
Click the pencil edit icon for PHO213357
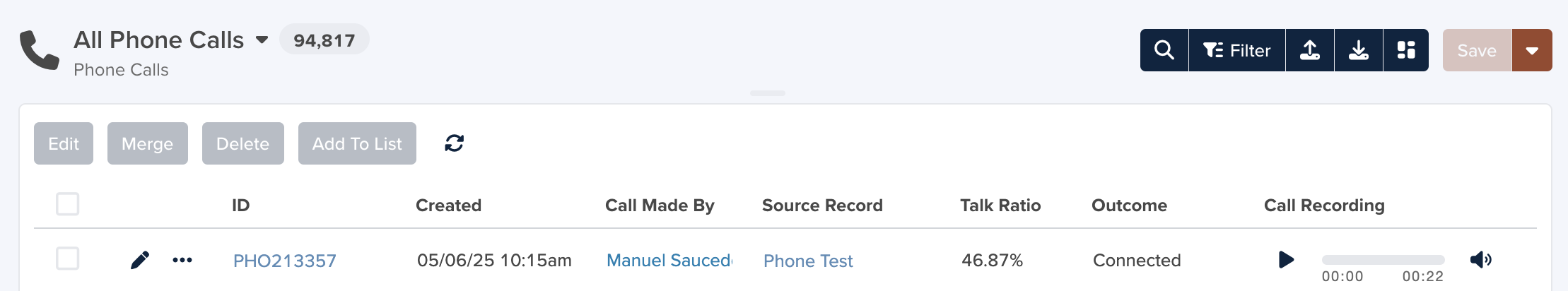[x=140, y=260]
